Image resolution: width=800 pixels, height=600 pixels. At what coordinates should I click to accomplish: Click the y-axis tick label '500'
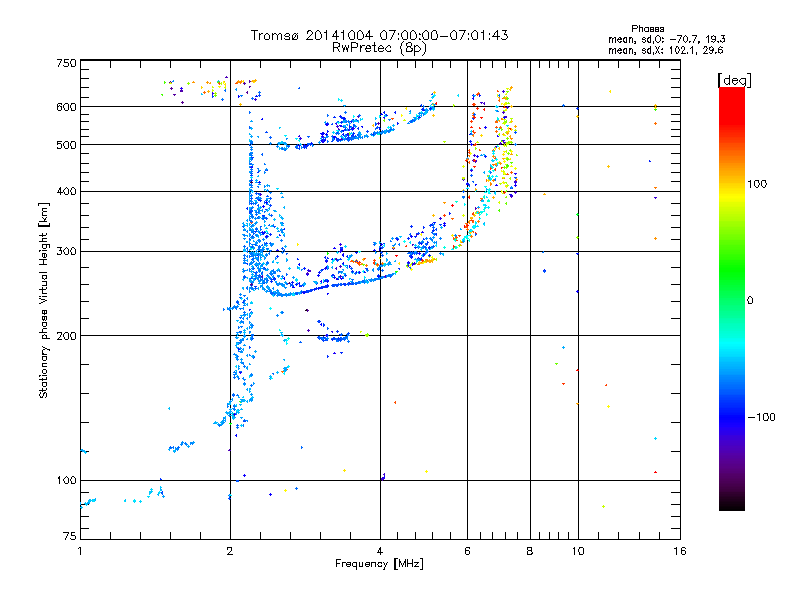pyautogui.click(x=66, y=145)
